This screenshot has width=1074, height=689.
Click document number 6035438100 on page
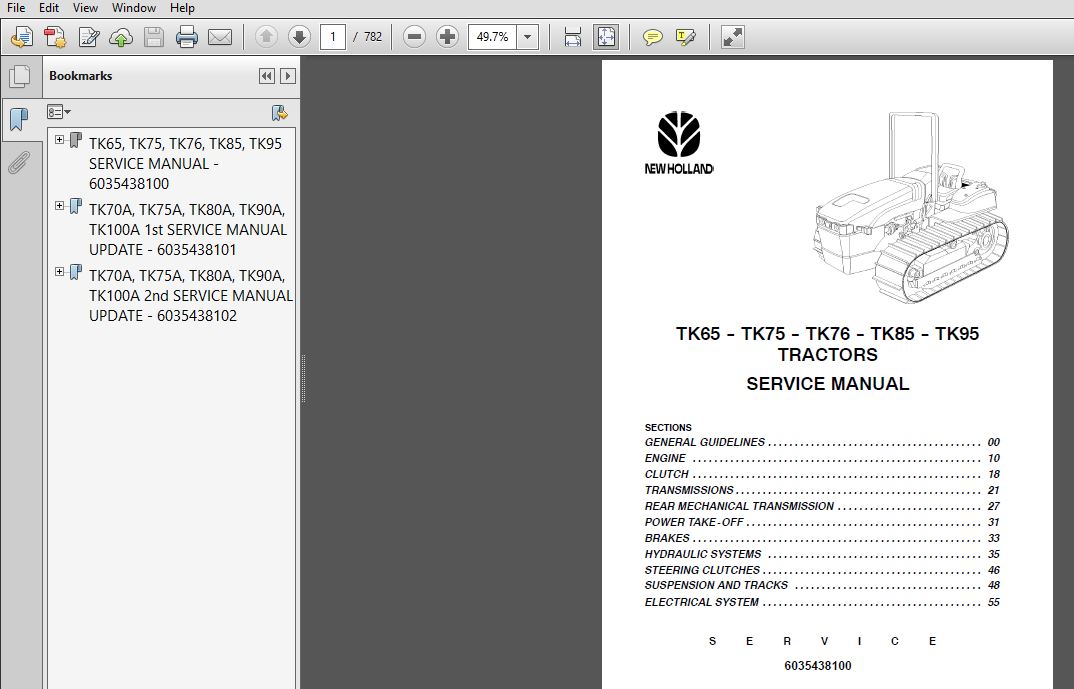[x=818, y=666]
